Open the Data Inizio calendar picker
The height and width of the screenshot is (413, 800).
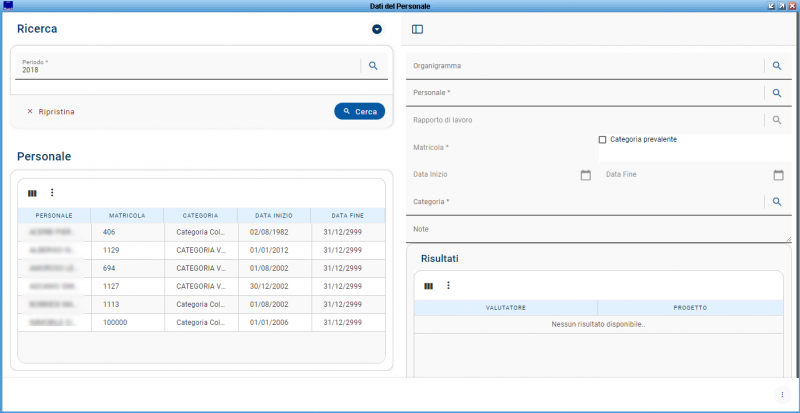(x=586, y=175)
